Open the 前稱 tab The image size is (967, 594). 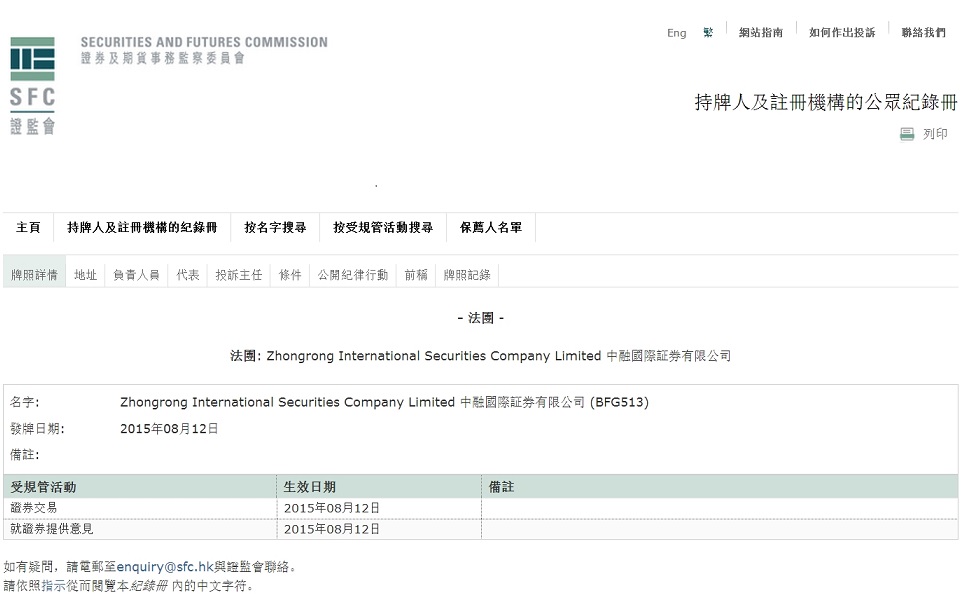click(416, 275)
